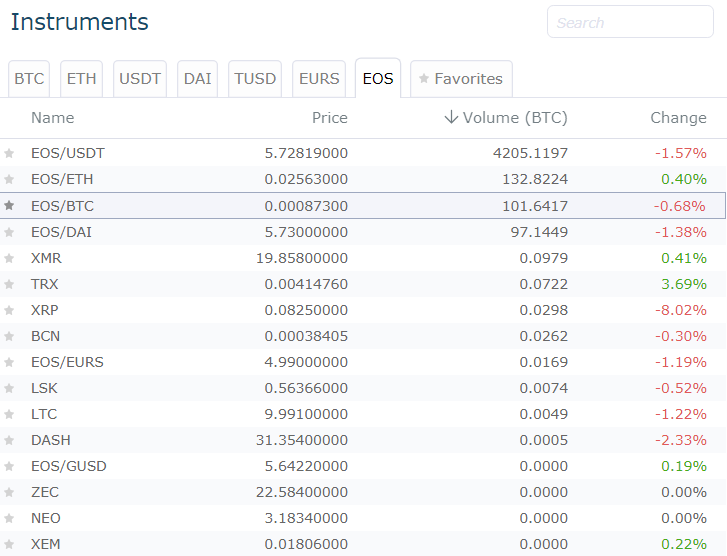This screenshot has width=727, height=556.
Task: Star the EOS/DAI instrument
Action: coord(9,232)
